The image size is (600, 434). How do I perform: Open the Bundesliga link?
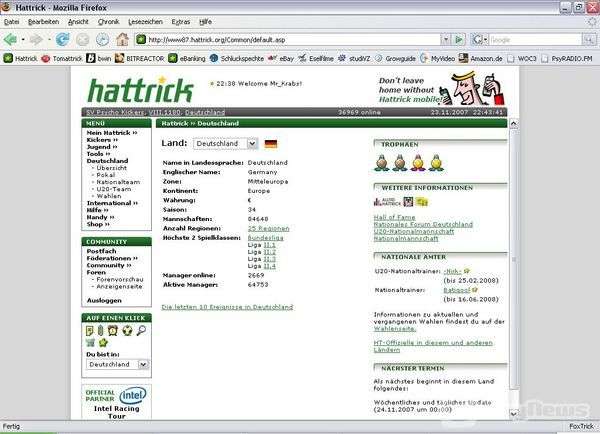pos(266,238)
